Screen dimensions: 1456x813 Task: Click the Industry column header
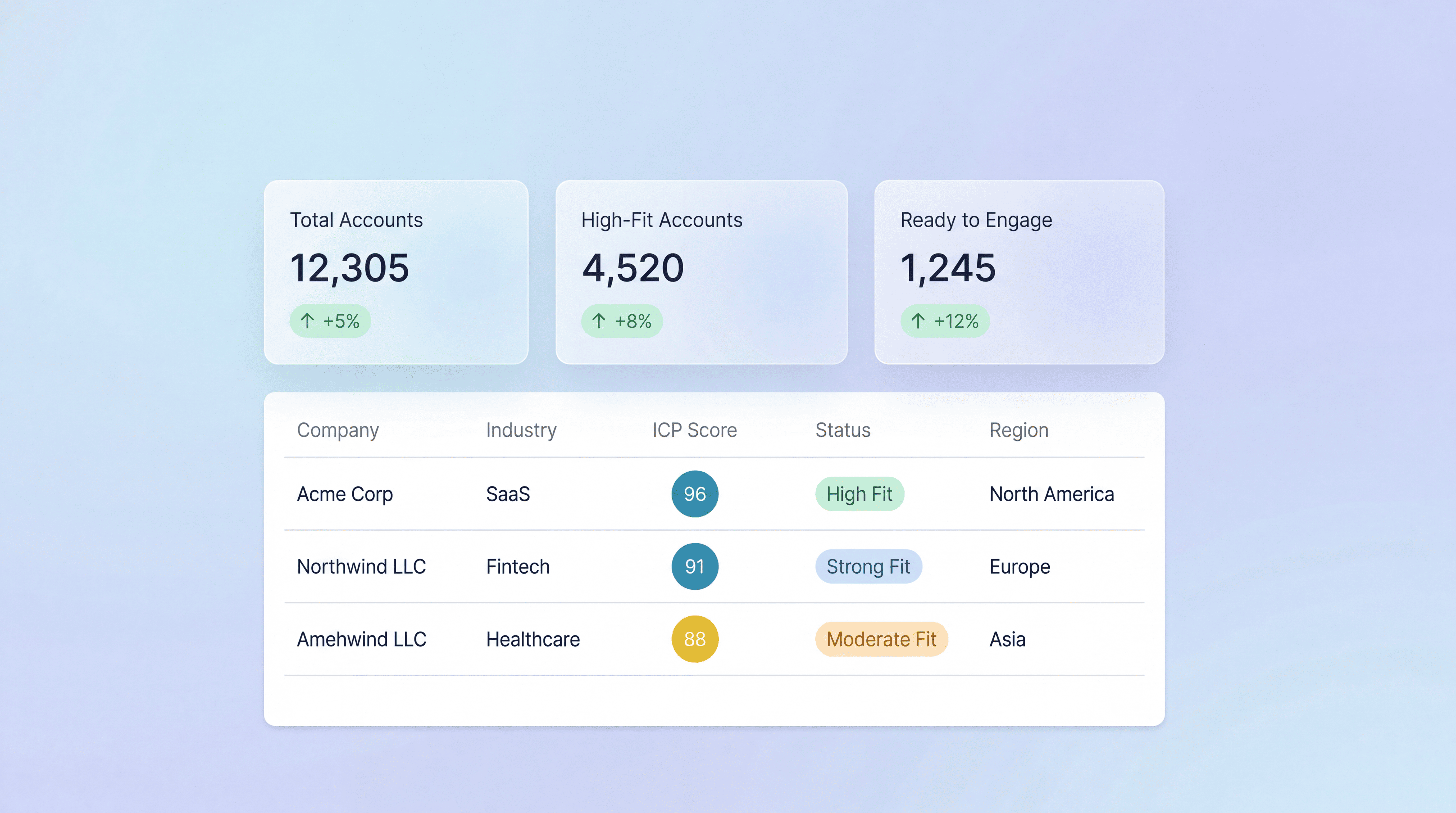point(521,430)
